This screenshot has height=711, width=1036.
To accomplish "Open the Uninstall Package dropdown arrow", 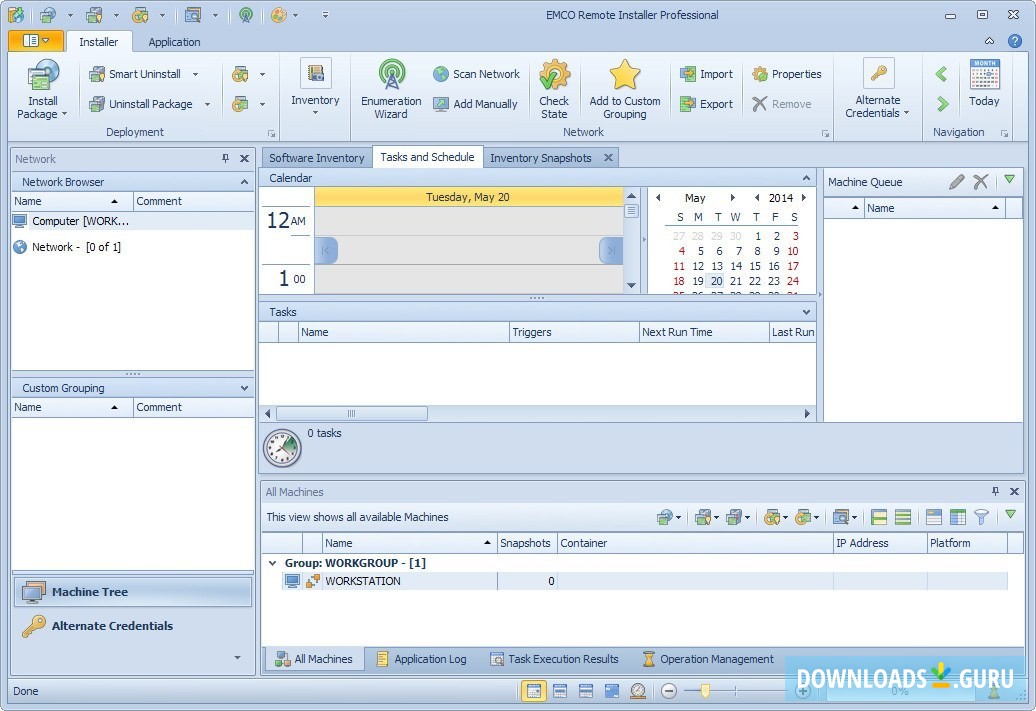I will (207, 104).
